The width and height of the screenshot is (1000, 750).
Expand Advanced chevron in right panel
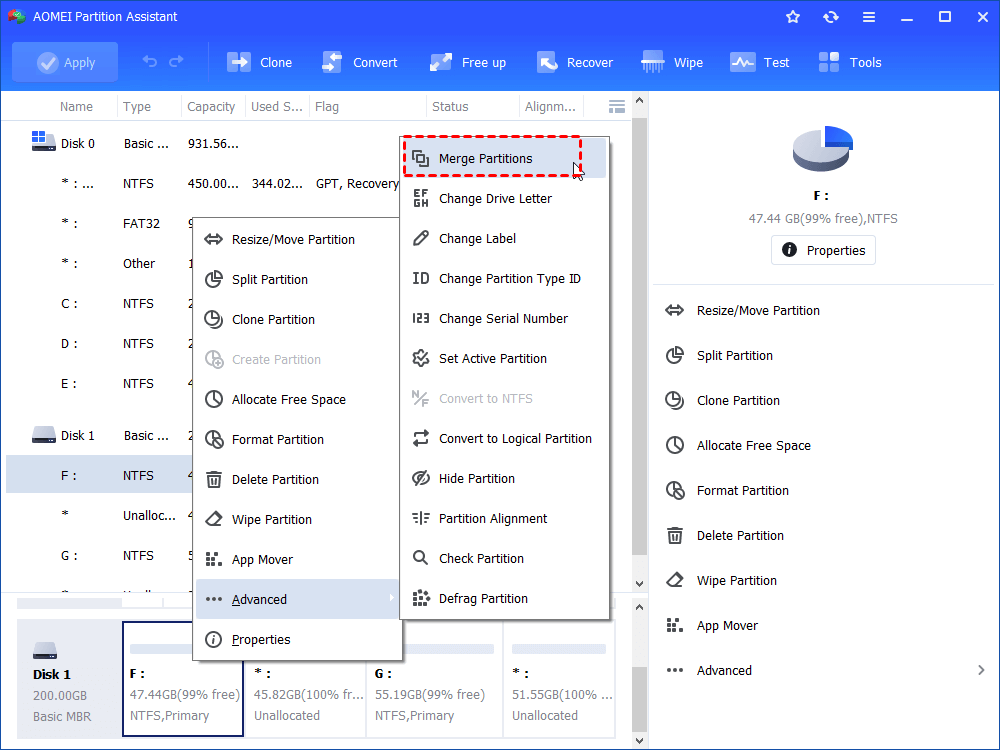[981, 670]
